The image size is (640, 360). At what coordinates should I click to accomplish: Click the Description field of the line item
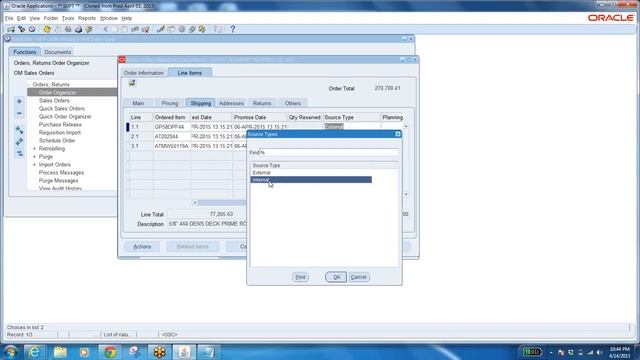point(207,224)
